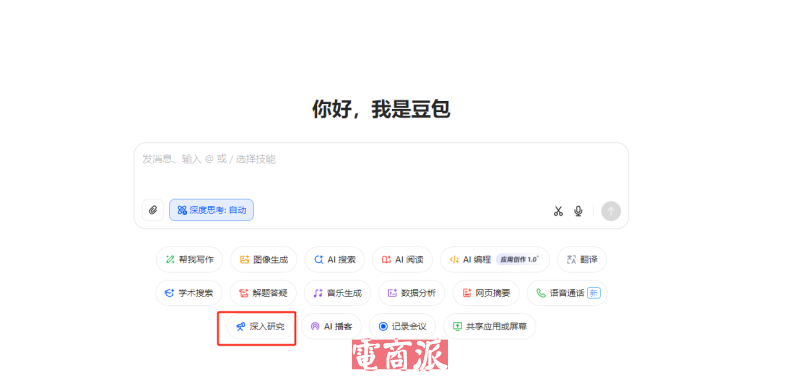Select the AI 播客 skill

[331, 327]
